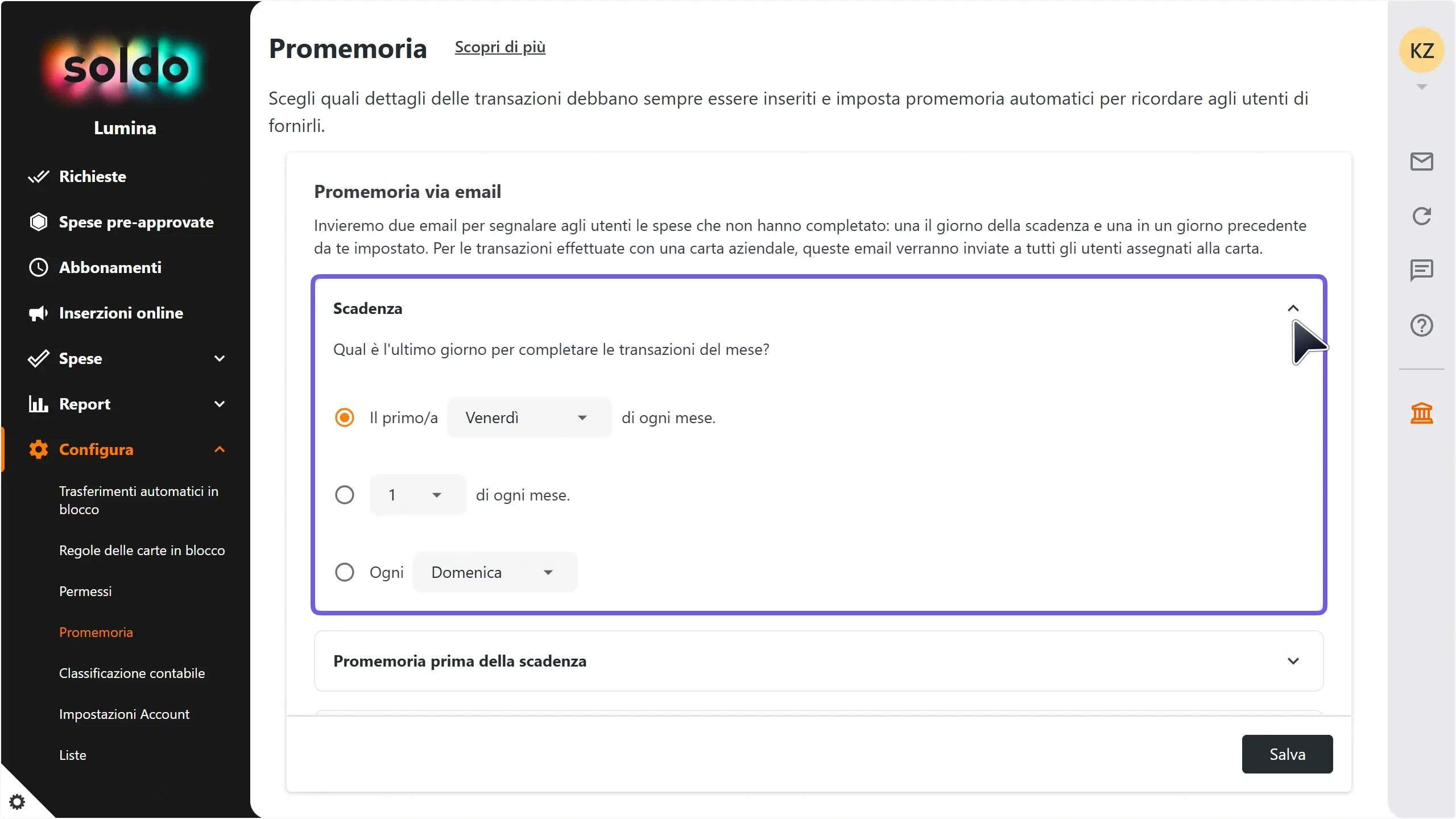Click the Salva button

1287,754
